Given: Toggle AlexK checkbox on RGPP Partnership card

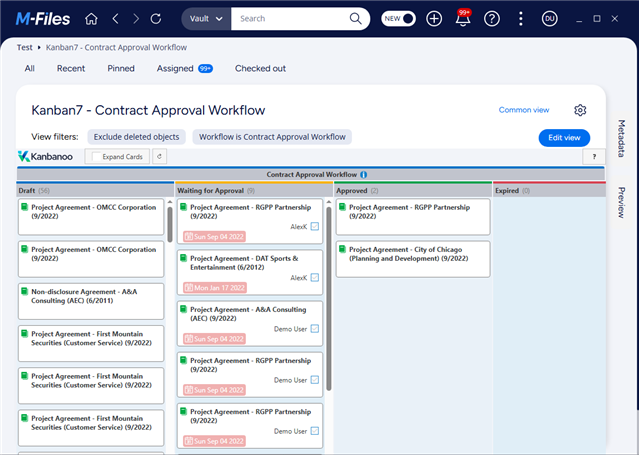Looking at the screenshot, I should click(315, 226).
